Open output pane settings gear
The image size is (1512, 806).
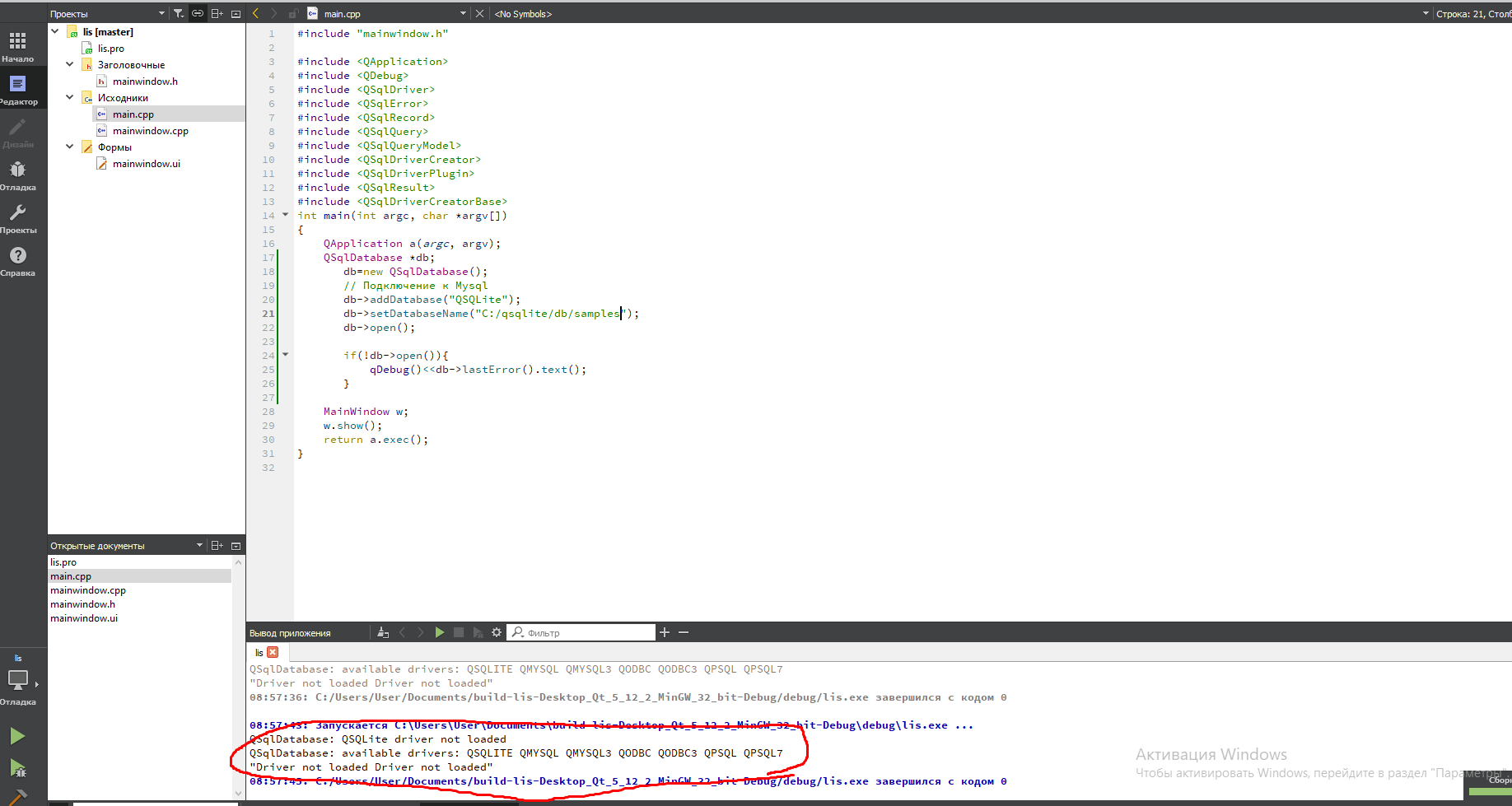point(497,632)
